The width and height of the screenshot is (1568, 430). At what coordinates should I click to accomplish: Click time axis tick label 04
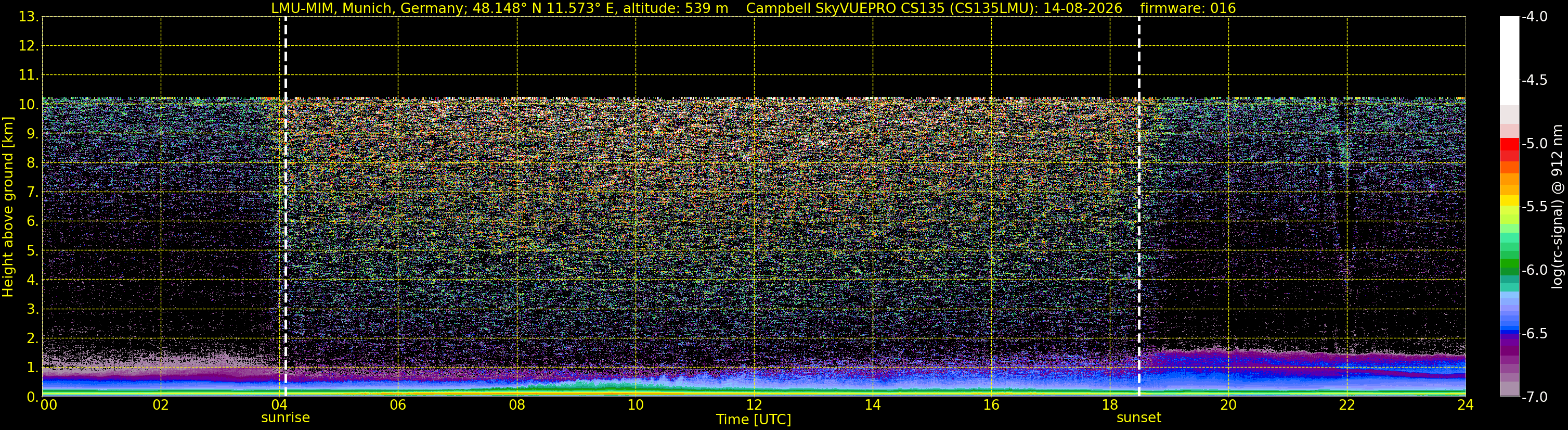(279, 405)
